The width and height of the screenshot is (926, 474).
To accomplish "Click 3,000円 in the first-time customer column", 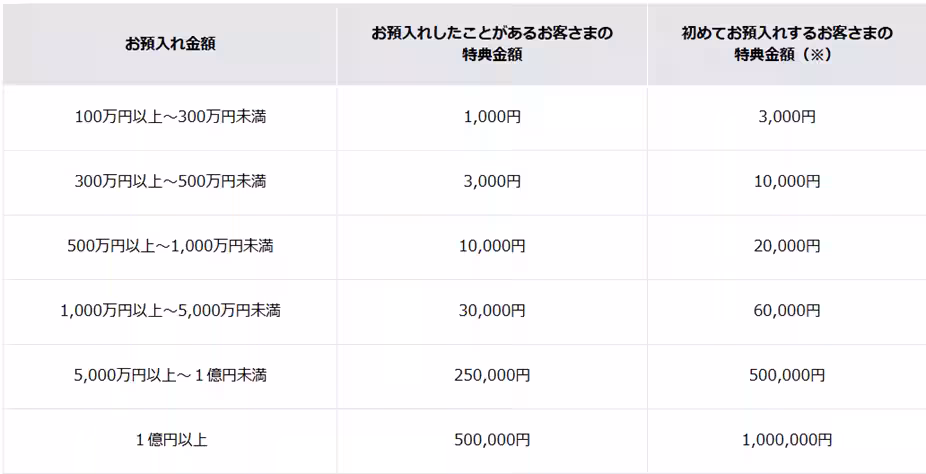I will point(787,117).
